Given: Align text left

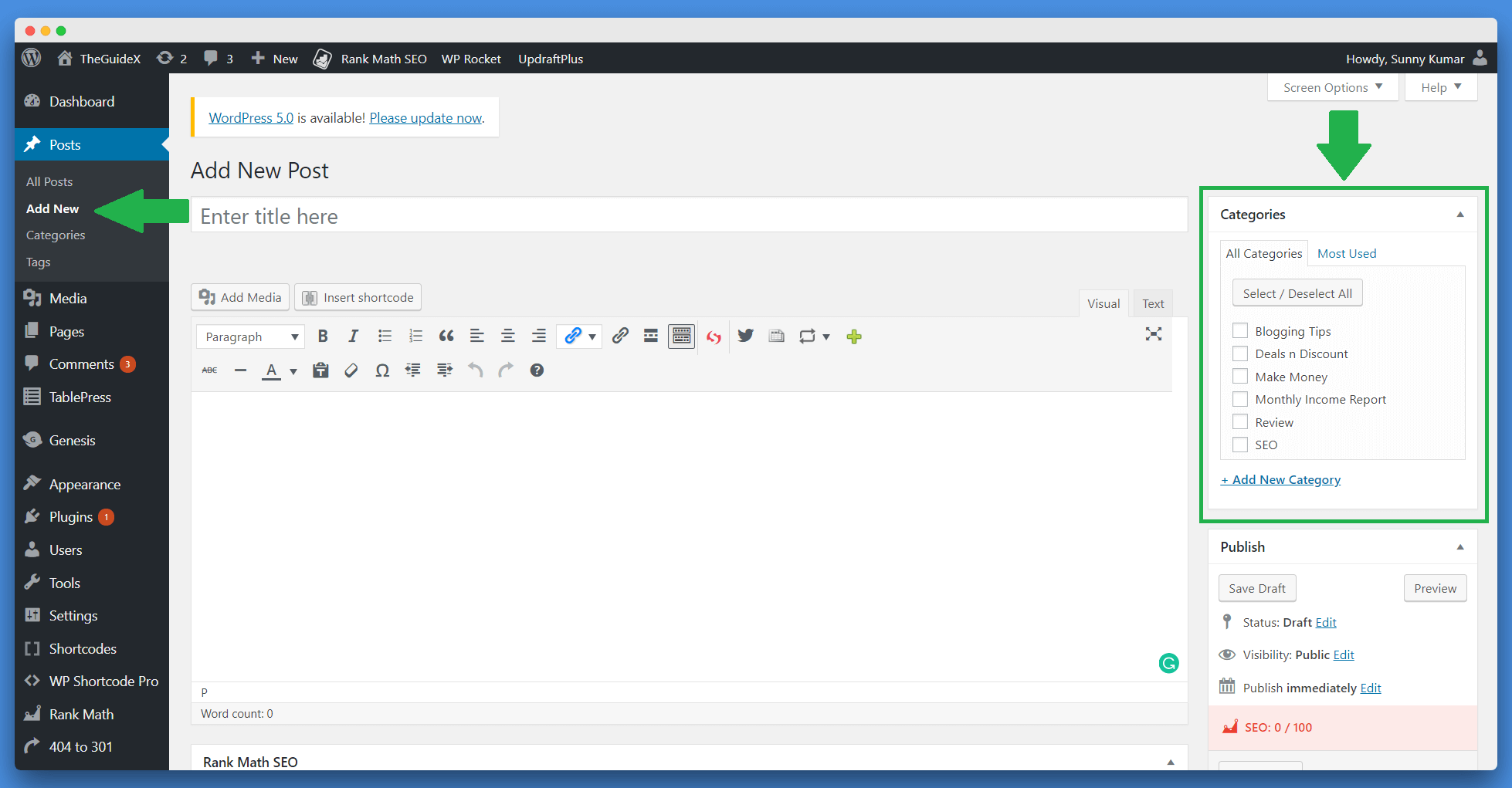Looking at the screenshot, I should (477, 337).
